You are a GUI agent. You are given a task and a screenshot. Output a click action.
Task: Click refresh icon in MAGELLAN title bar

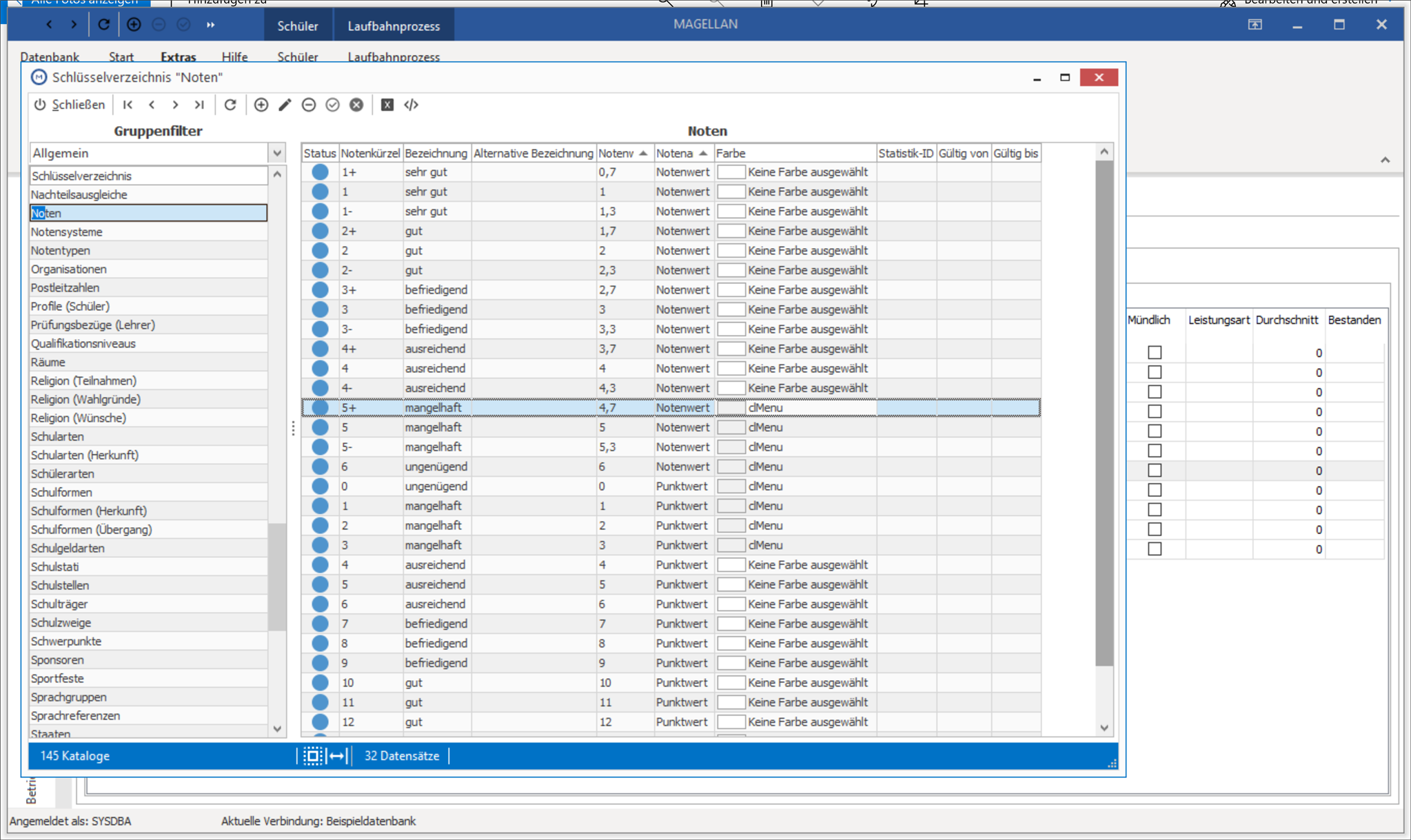click(x=103, y=25)
